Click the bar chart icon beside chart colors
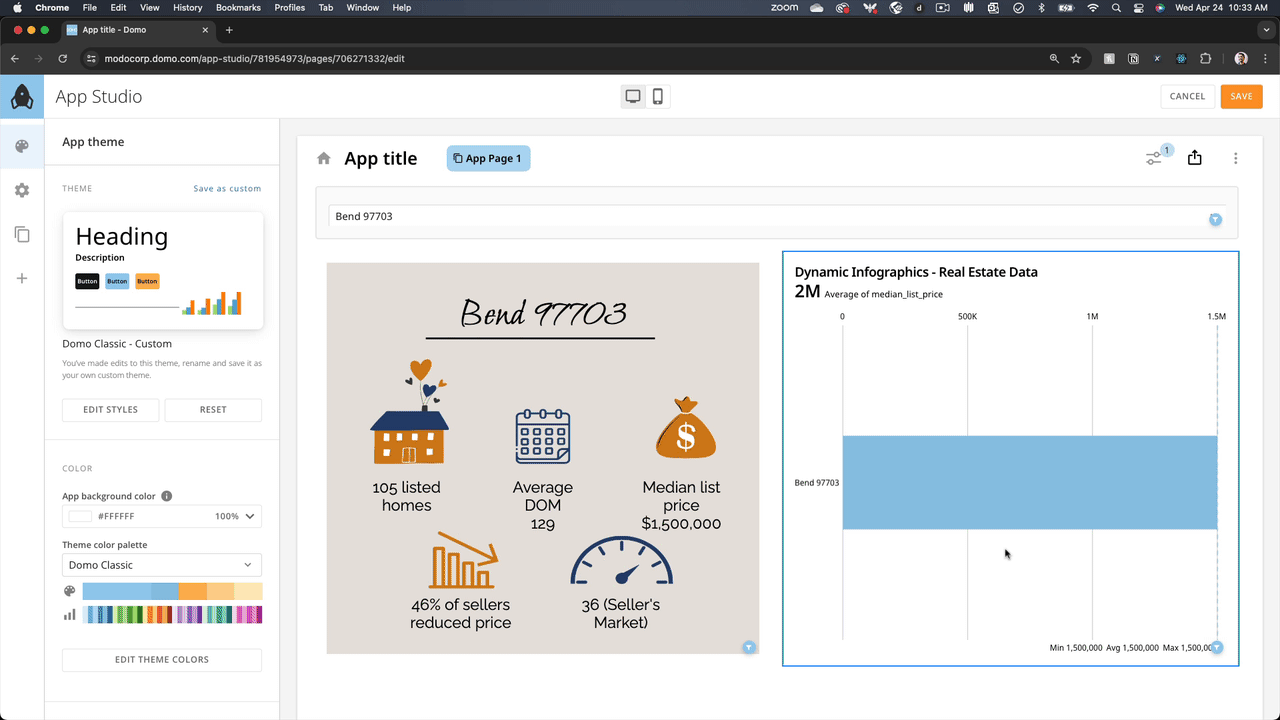This screenshot has width=1280, height=720. pos(70,615)
